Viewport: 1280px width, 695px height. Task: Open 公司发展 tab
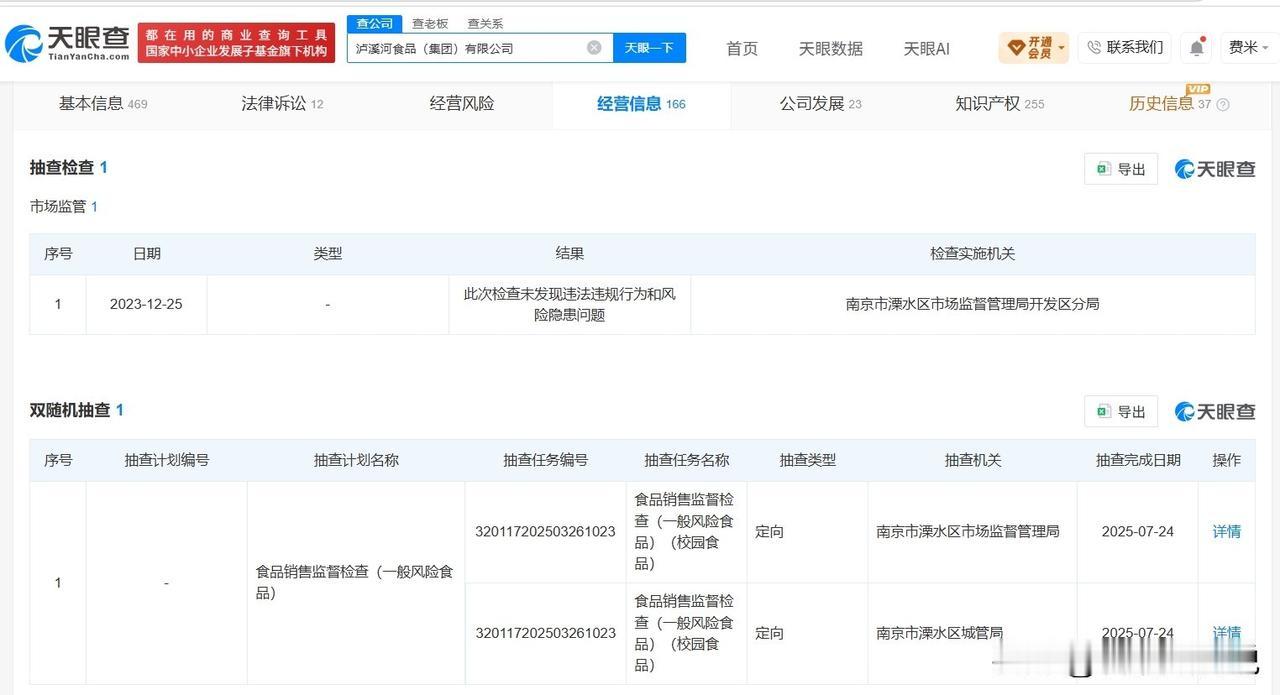(820, 103)
